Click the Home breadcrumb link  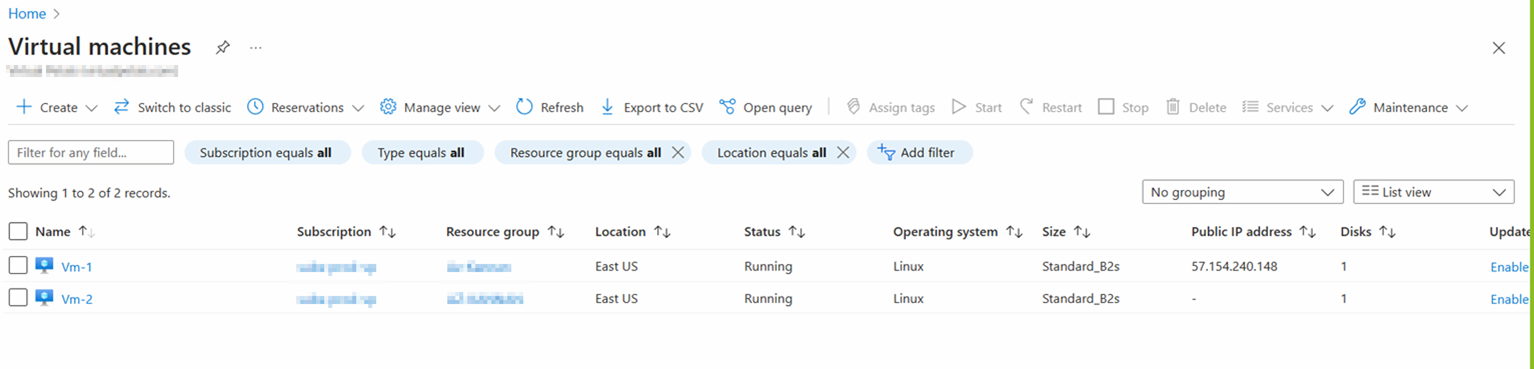pyautogui.click(x=27, y=14)
